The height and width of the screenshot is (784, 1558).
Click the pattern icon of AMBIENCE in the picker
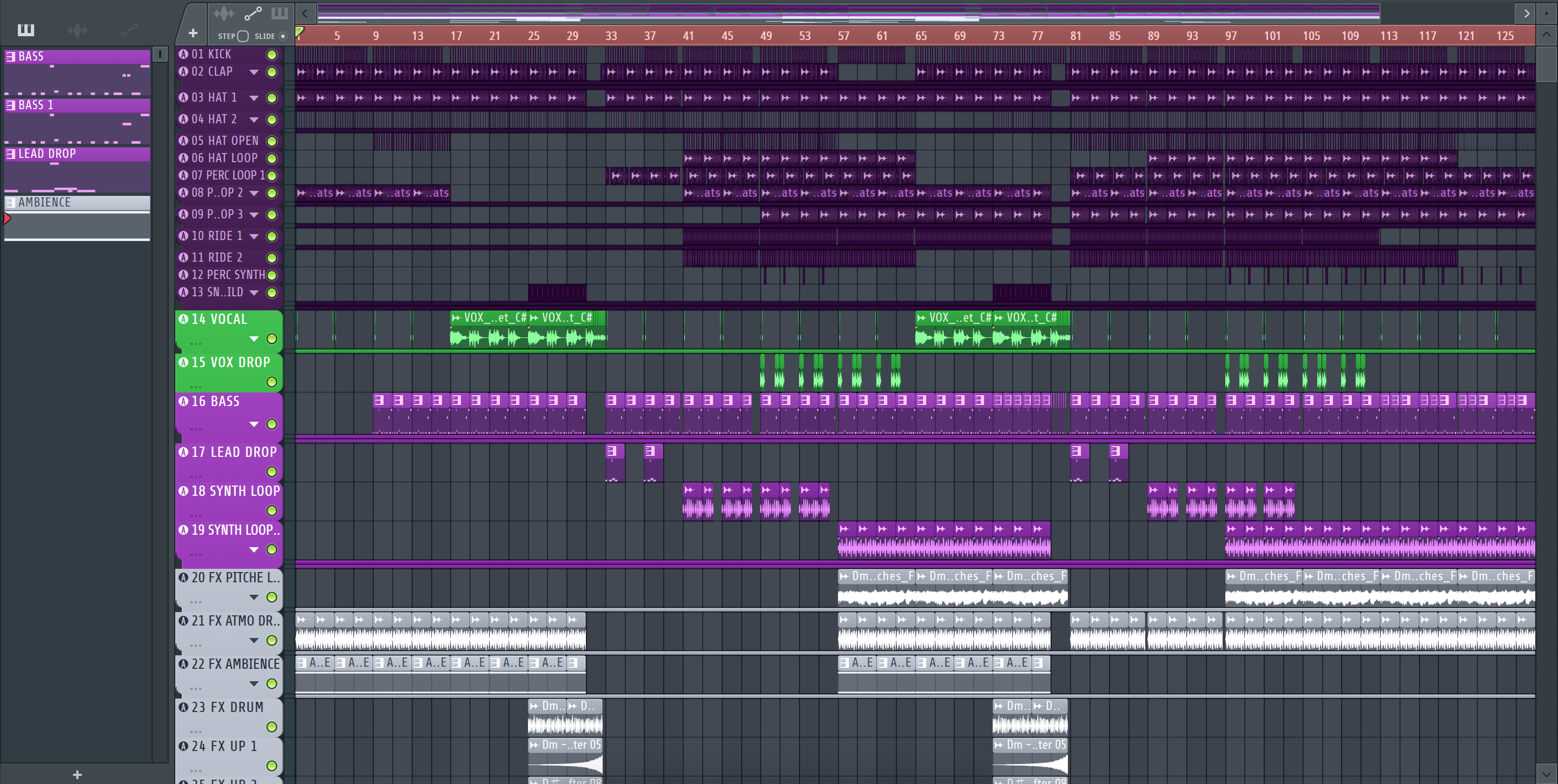pyautogui.click(x=10, y=202)
